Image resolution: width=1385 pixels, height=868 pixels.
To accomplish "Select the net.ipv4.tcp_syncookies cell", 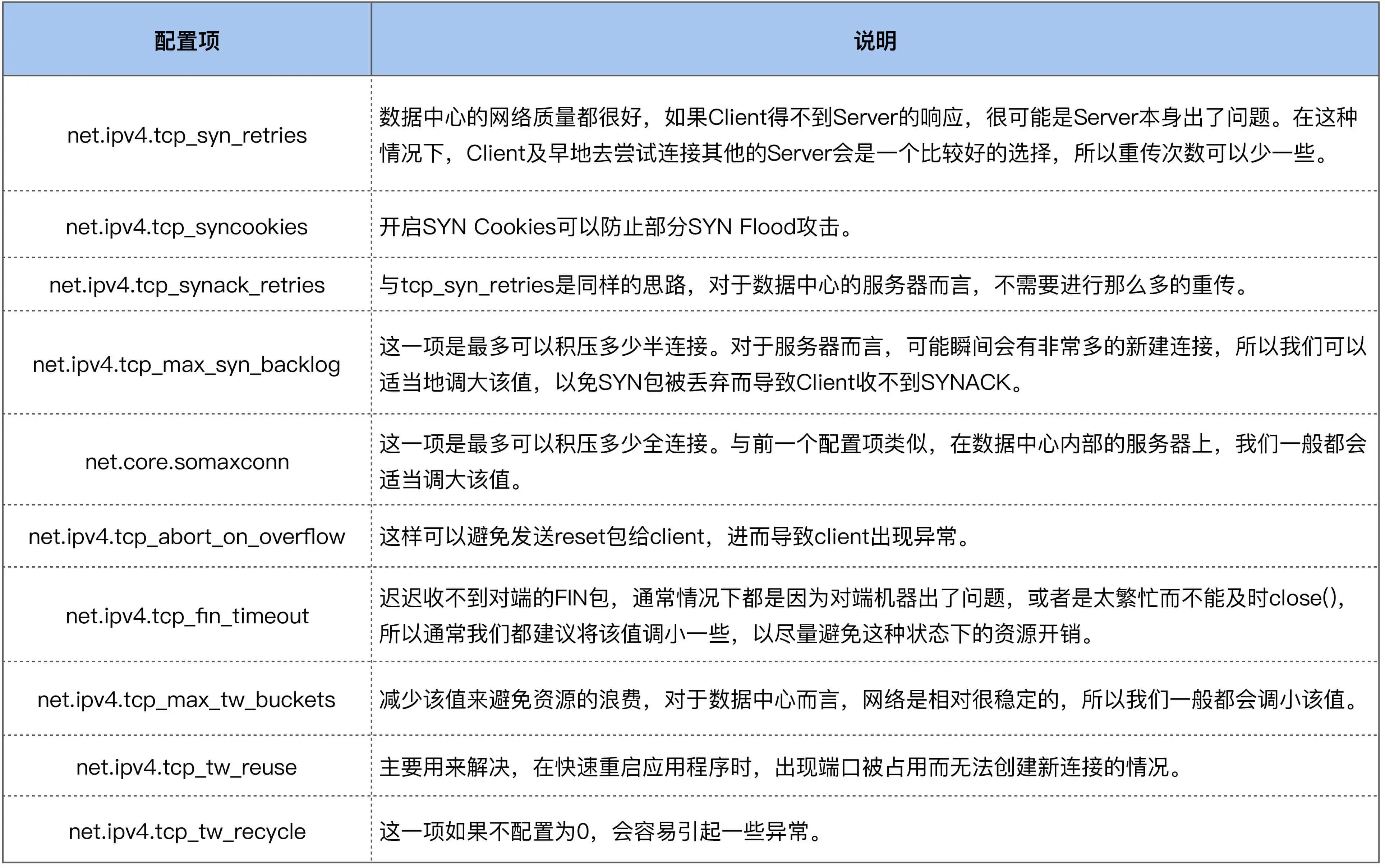I will coord(187,227).
